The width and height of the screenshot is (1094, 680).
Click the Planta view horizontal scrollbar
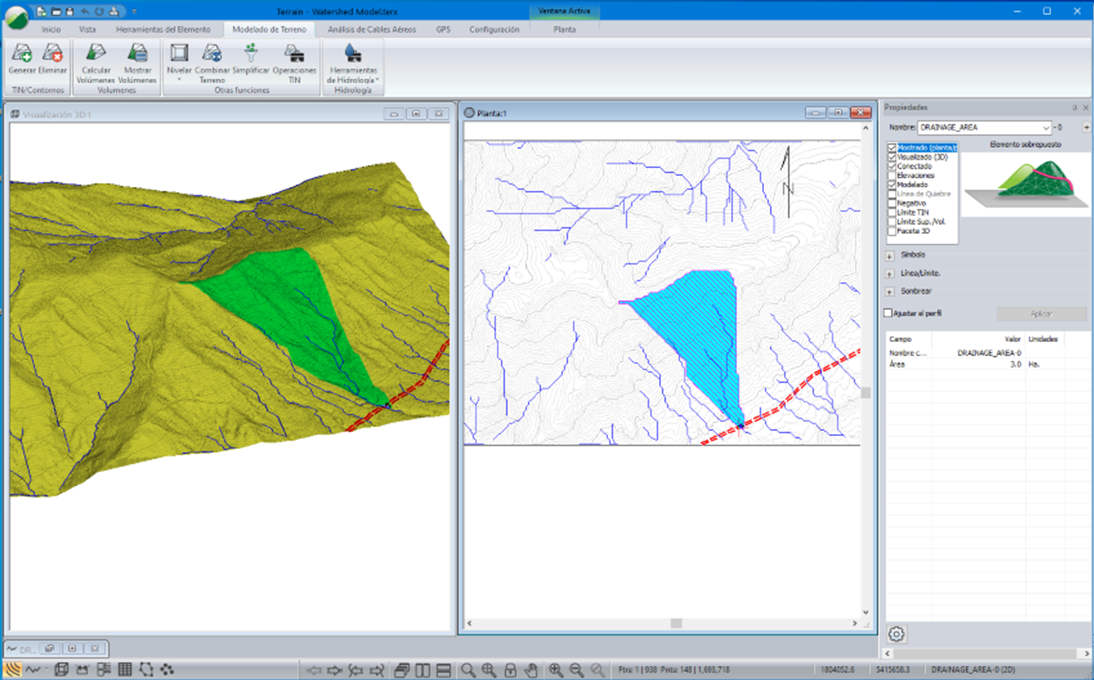click(x=676, y=623)
